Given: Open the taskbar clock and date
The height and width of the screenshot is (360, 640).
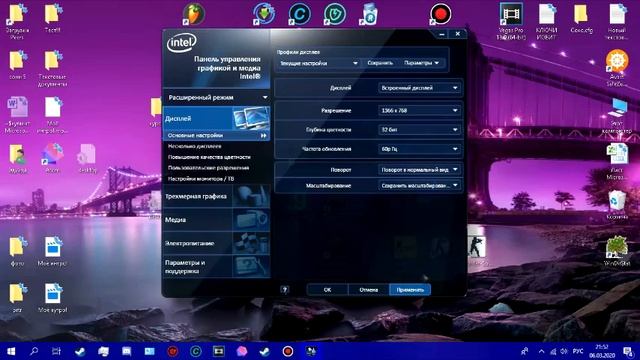Looking at the screenshot, I should tap(602, 351).
